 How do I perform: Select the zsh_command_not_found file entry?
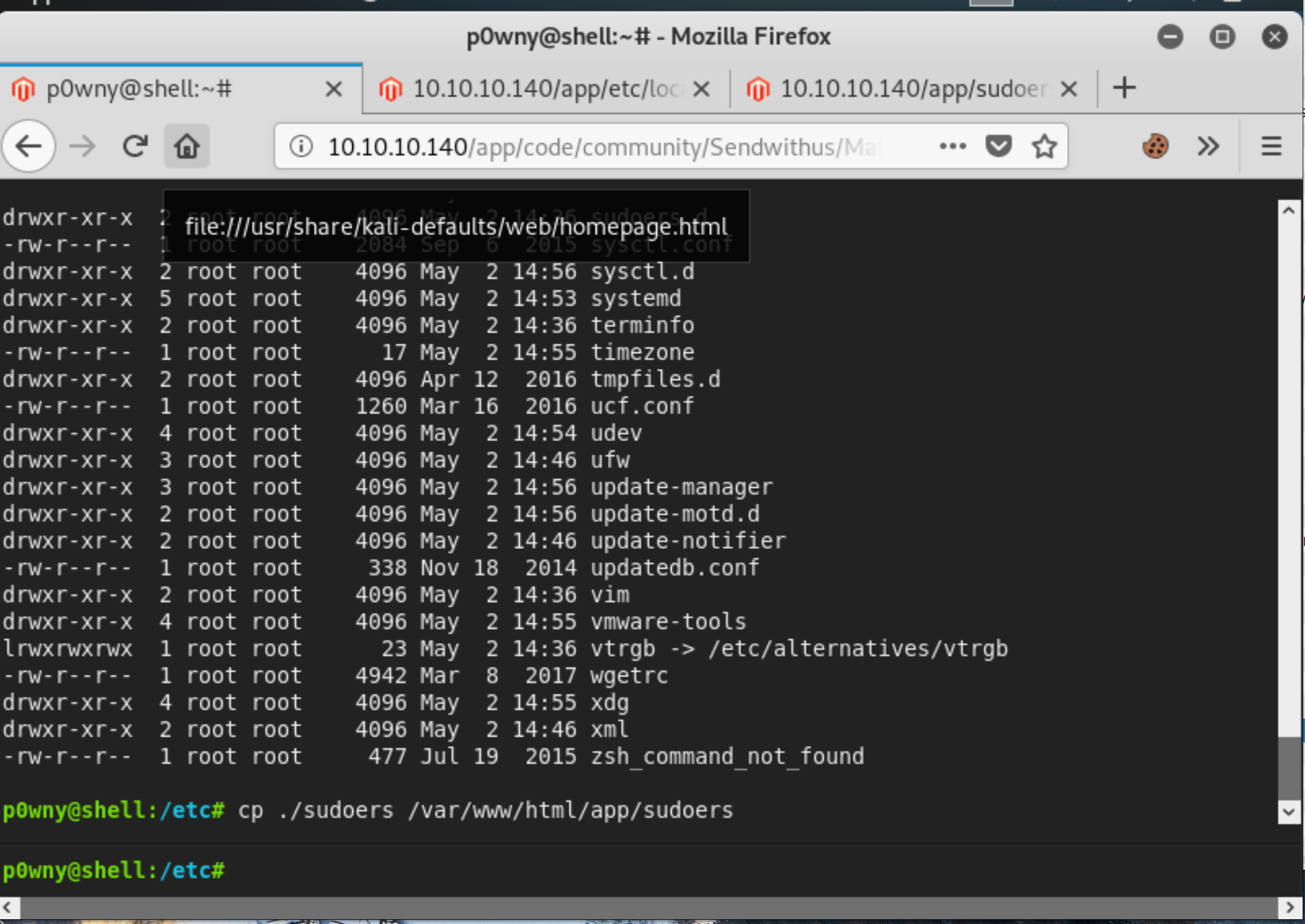[x=728, y=757]
